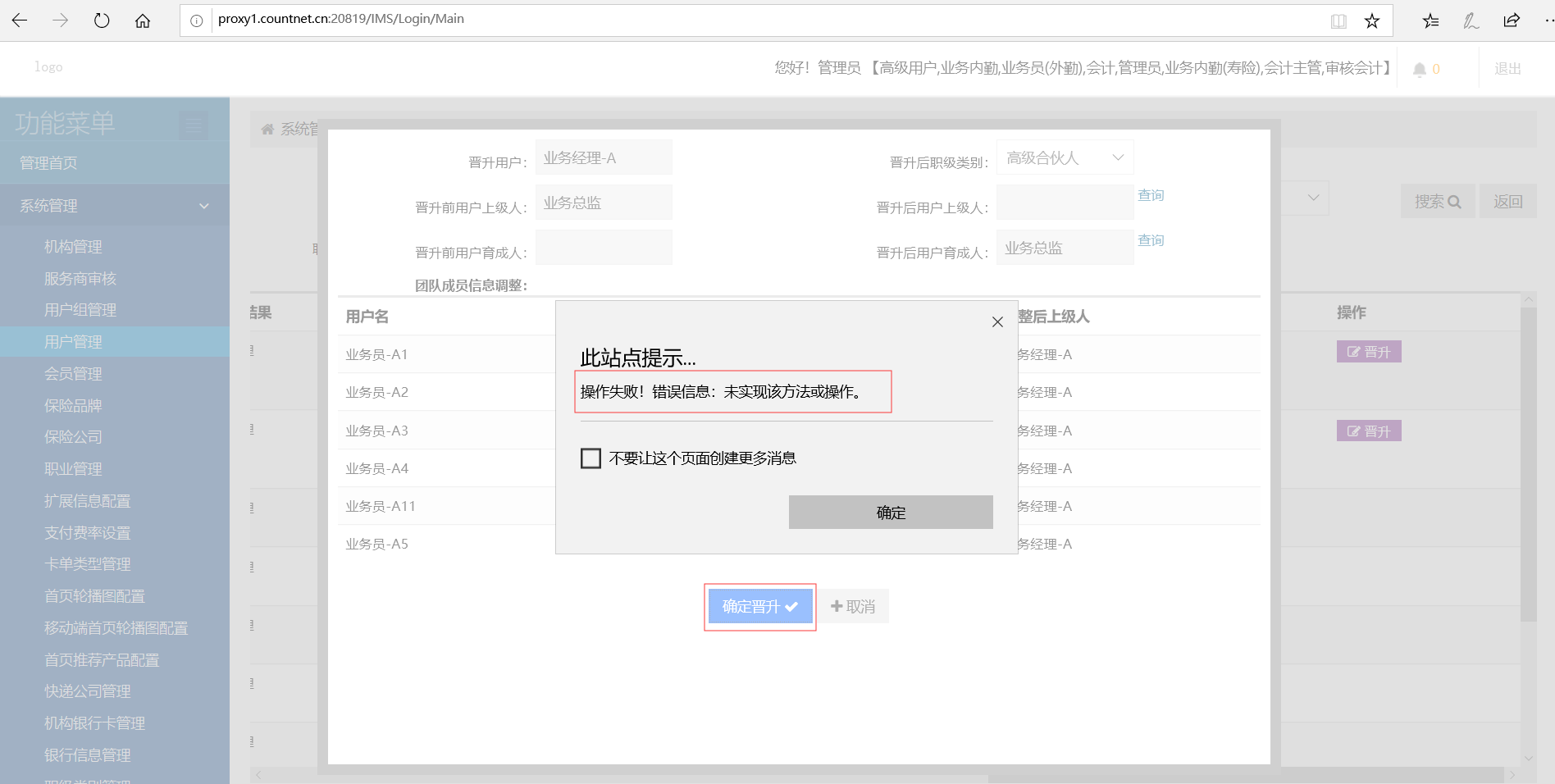Screen dimensions: 1555x784
Task: Select 用户管理 in the sidebar
Action: (73, 342)
